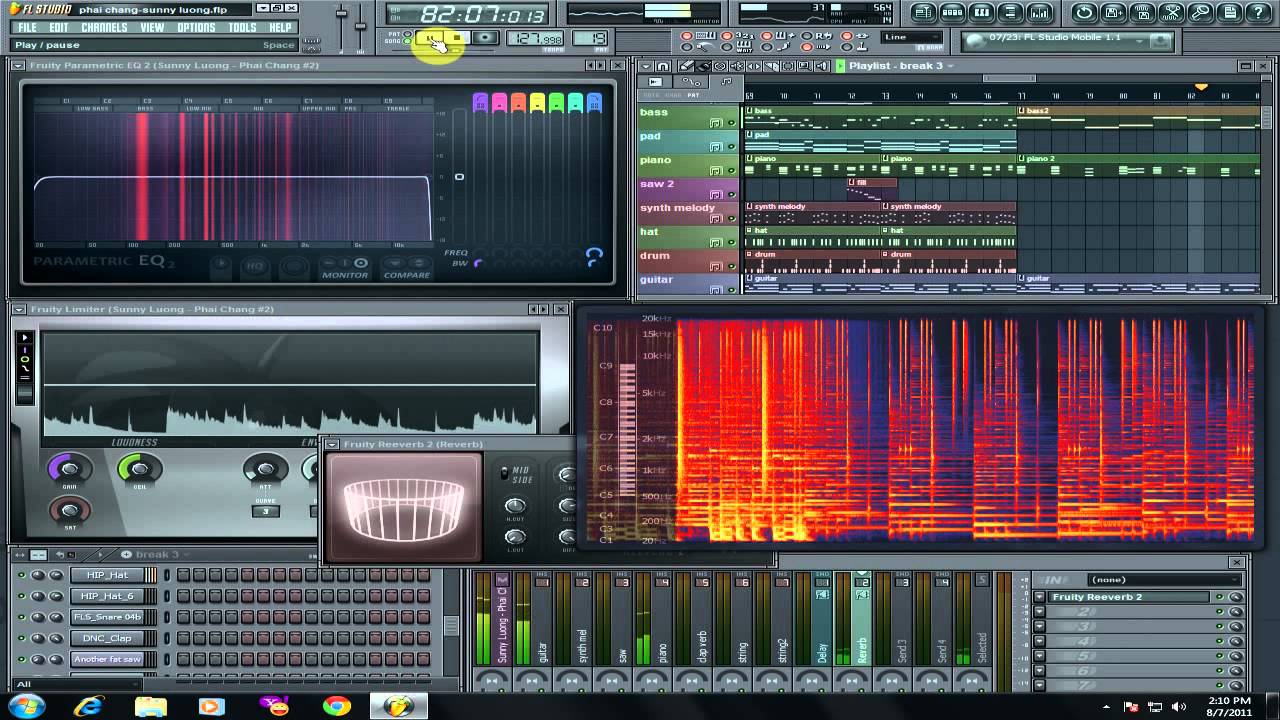This screenshot has width=1280, height=720.
Task: Click the help question mark icon
Action: tap(1258, 13)
